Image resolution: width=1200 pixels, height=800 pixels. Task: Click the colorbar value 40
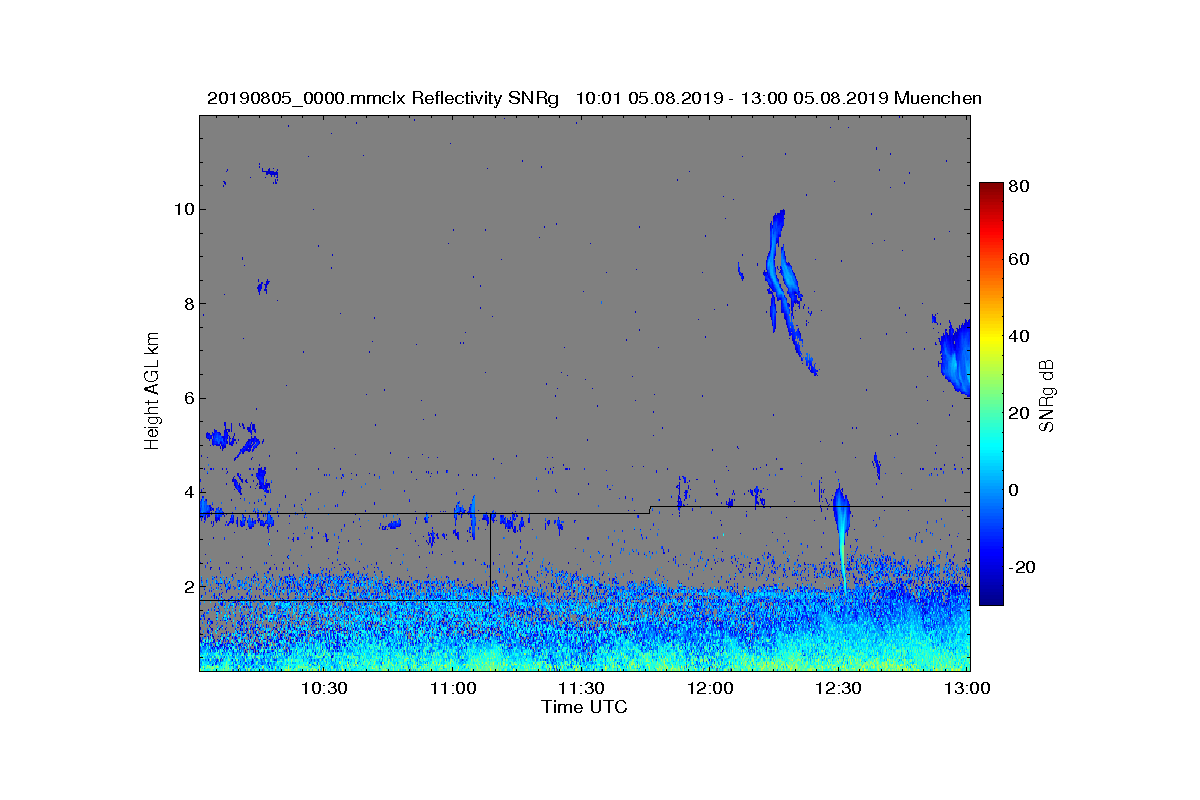coord(1020,336)
